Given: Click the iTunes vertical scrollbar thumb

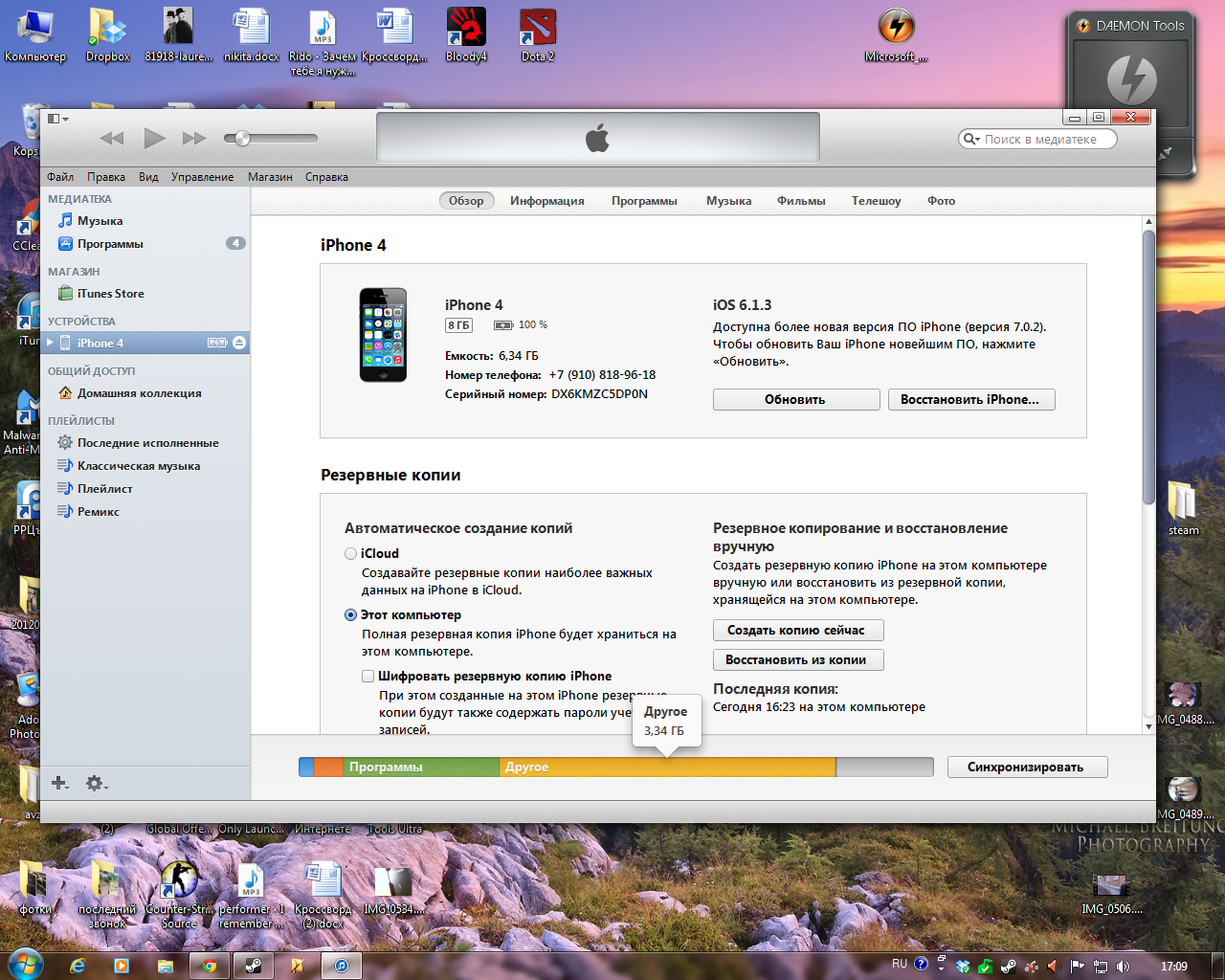Looking at the screenshot, I should pyautogui.click(x=1148, y=367).
